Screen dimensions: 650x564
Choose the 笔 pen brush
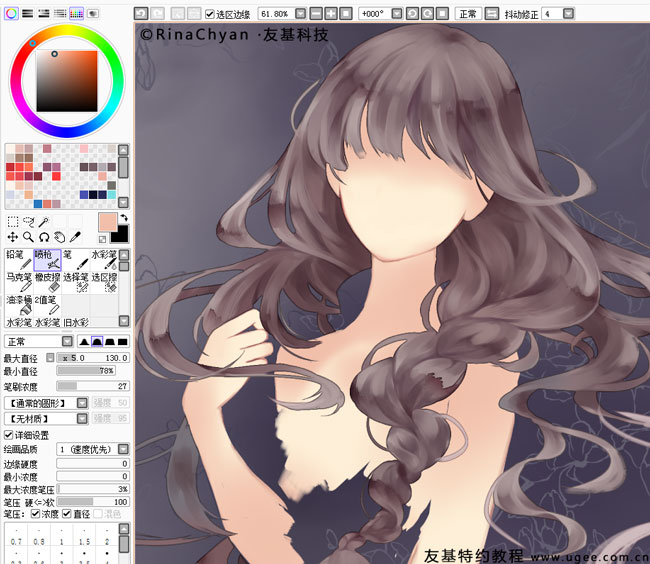(75, 260)
